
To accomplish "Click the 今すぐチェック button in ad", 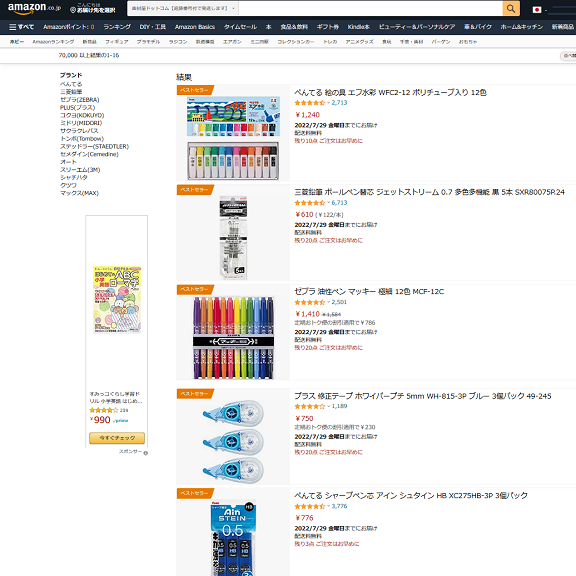I will (x=117, y=438).
